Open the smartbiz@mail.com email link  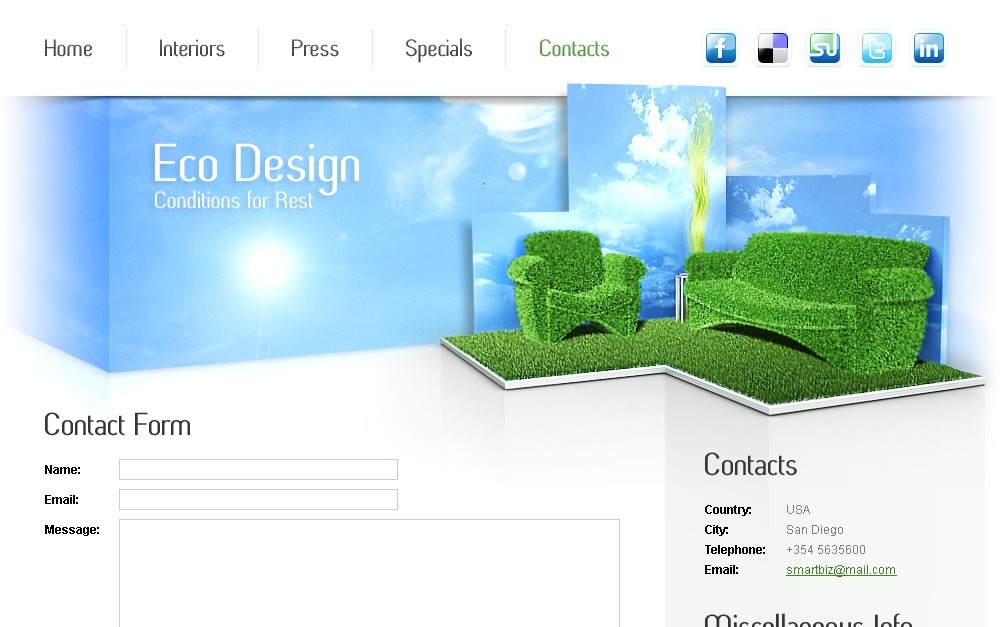pyautogui.click(x=841, y=570)
